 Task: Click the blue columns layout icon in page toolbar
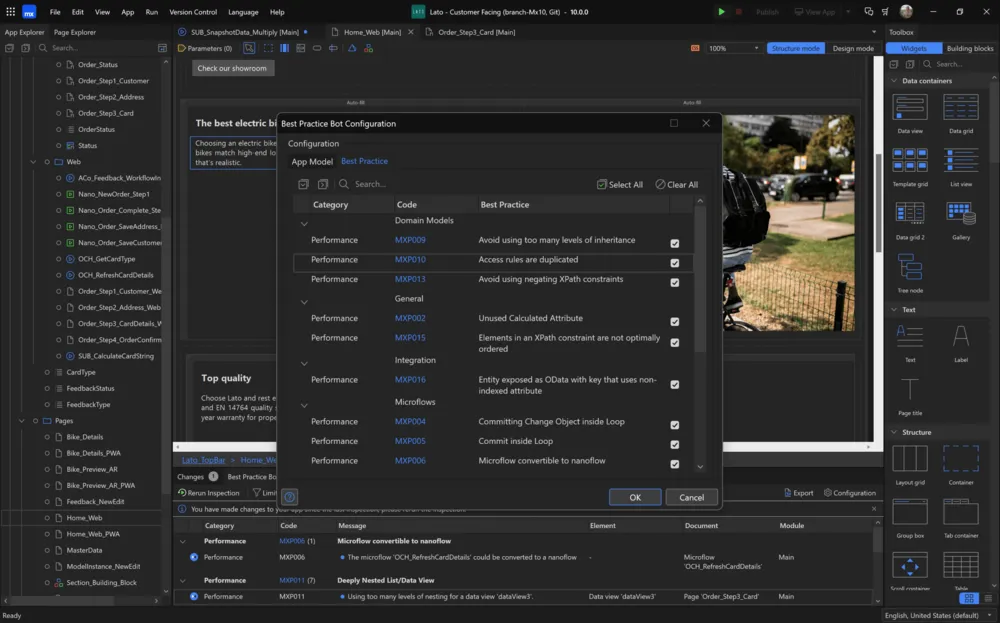[x=284, y=48]
